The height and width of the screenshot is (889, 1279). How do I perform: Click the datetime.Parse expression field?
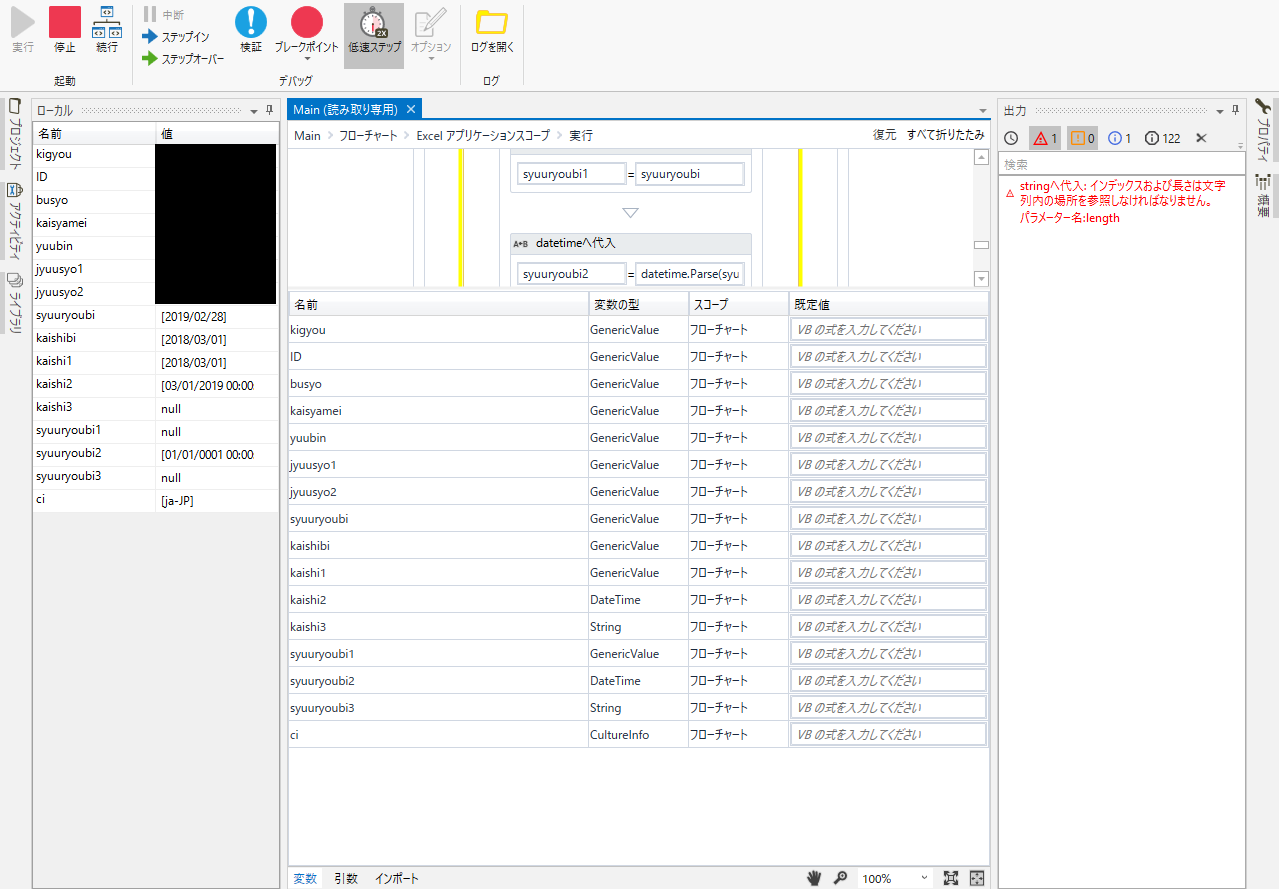pos(690,274)
